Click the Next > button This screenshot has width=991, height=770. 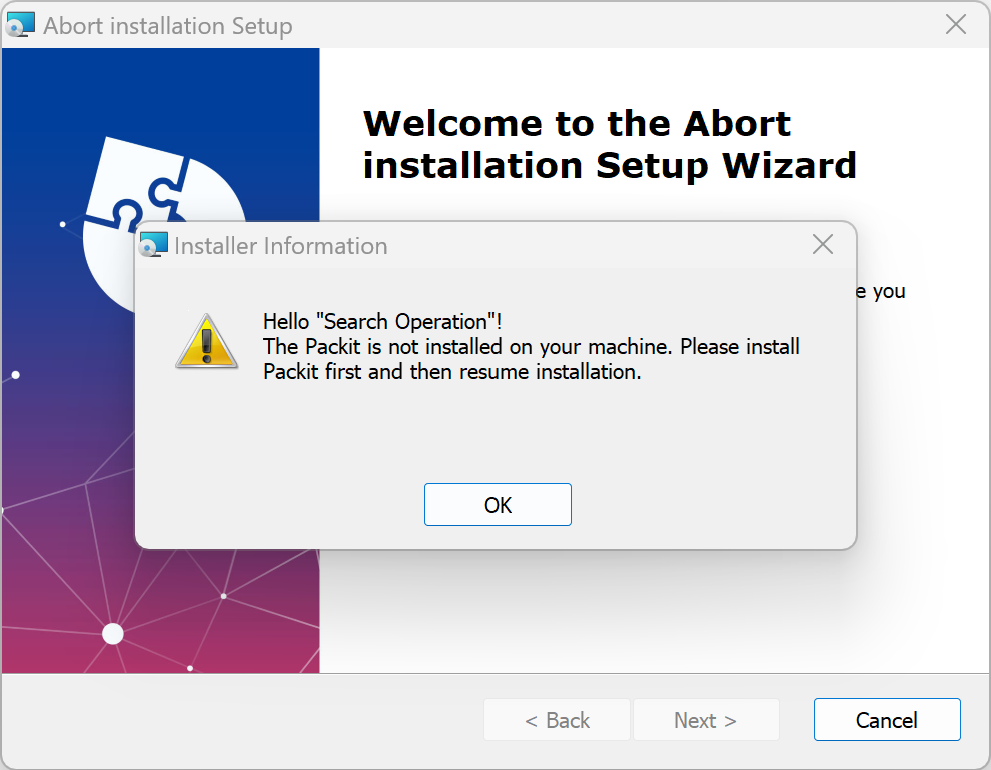tap(705, 719)
